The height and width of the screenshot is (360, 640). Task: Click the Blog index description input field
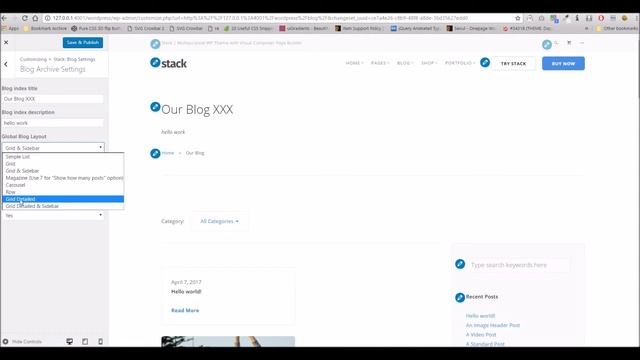[x=53, y=123]
